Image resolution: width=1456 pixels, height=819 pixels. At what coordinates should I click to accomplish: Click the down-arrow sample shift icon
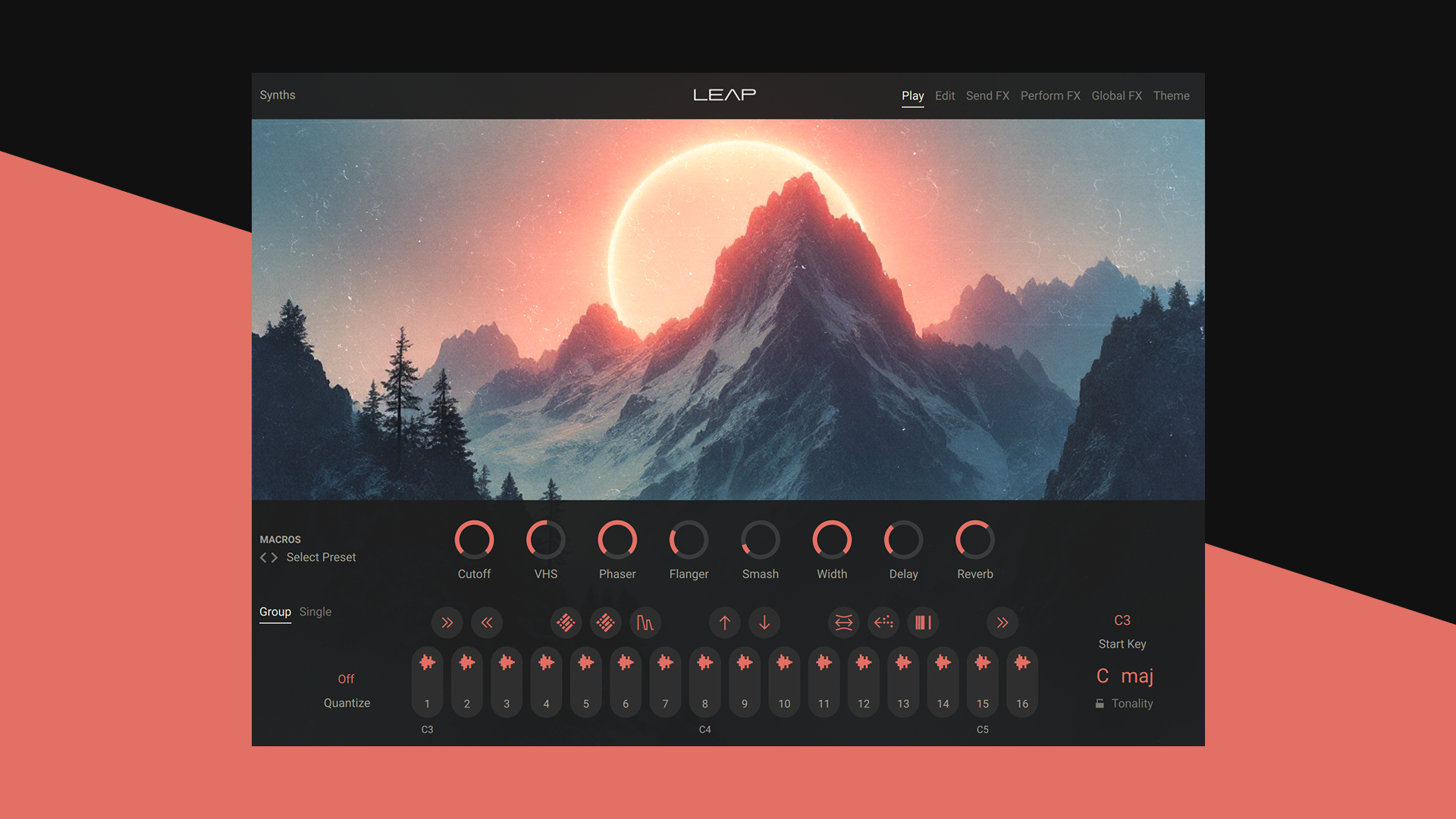(764, 623)
